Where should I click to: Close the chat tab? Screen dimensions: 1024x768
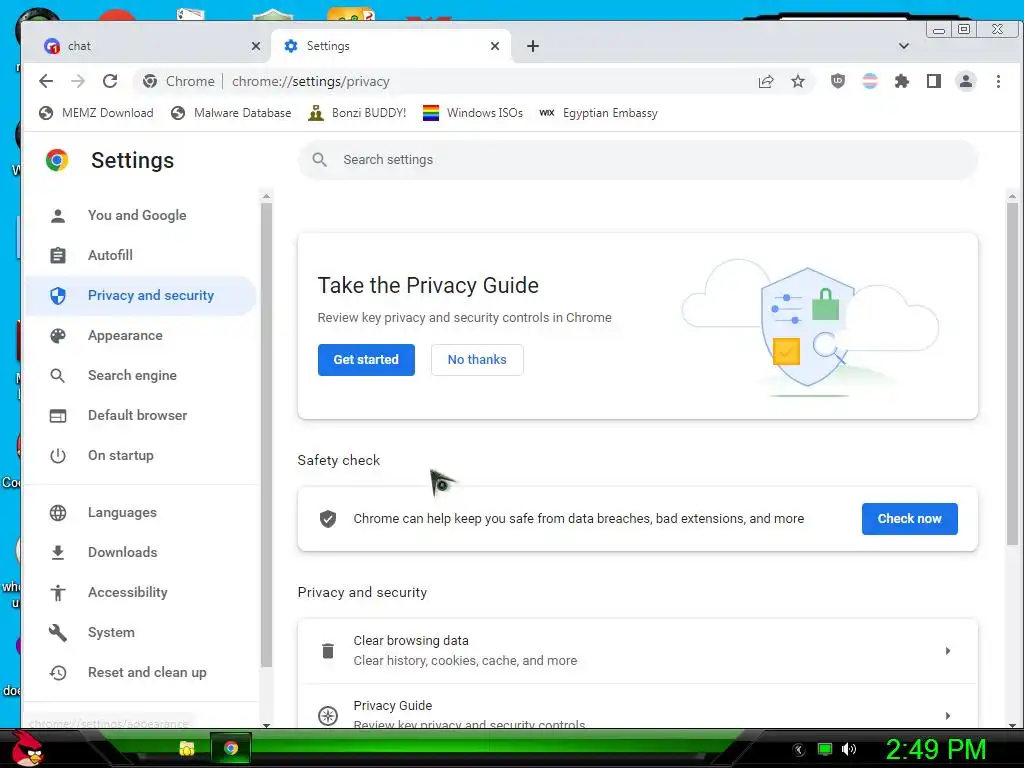pyautogui.click(x=256, y=46)
